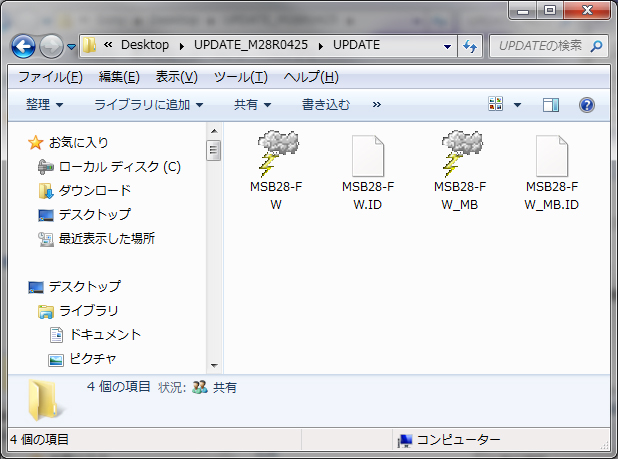
Task: Open the ファイル(F) menu
Action: coord(51,78)
